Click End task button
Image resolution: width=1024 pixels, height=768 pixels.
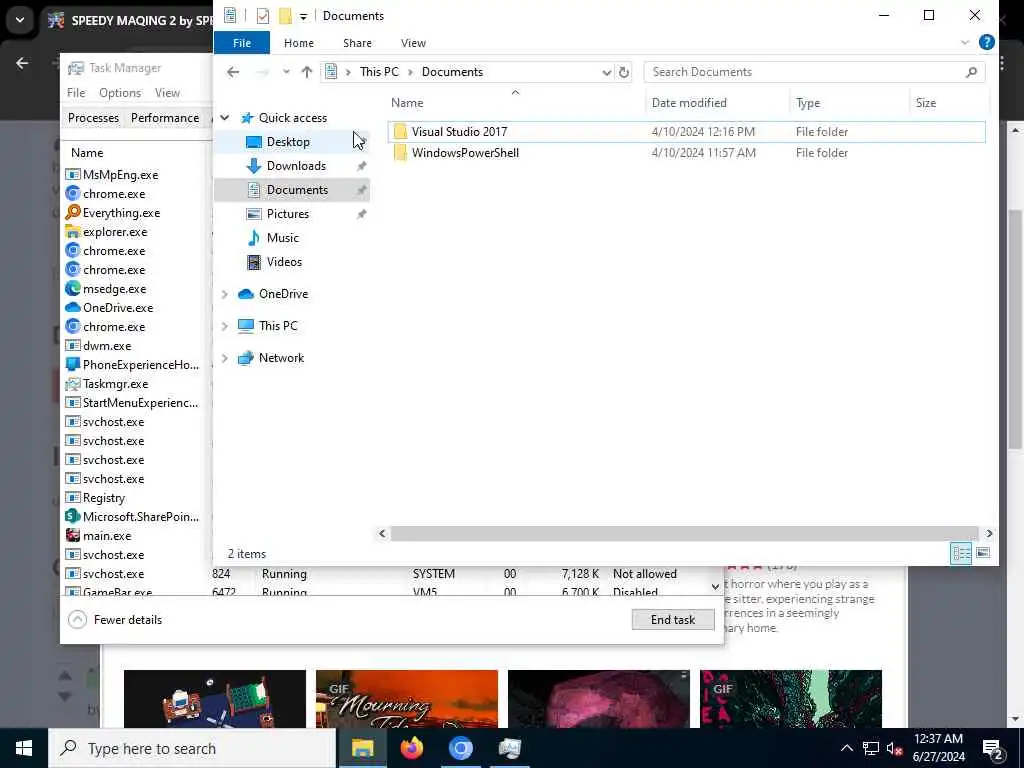pos(673,620)
